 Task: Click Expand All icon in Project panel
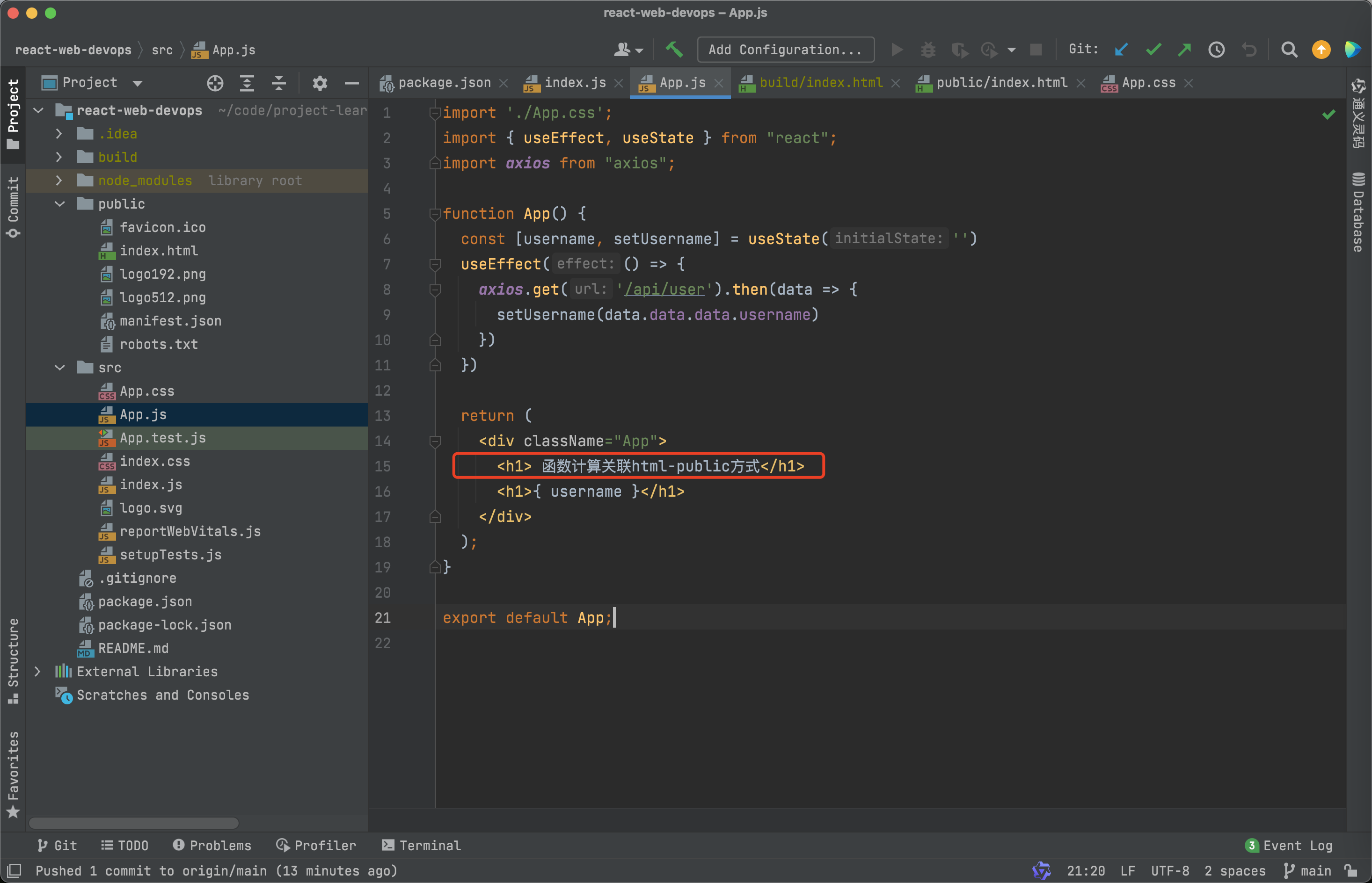tap(247, 83)
